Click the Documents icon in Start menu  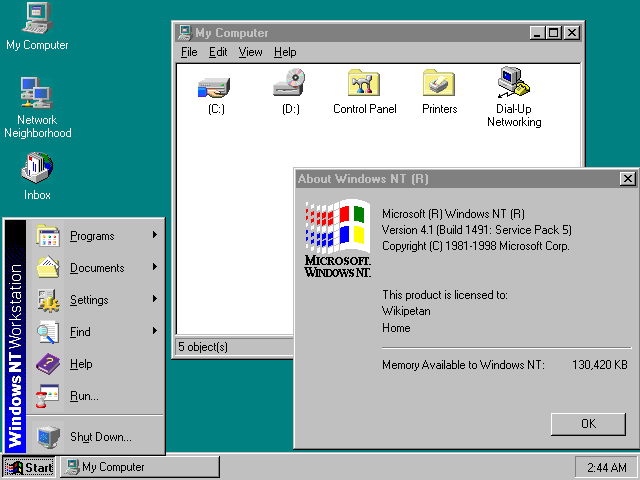(x=48, y=267)
